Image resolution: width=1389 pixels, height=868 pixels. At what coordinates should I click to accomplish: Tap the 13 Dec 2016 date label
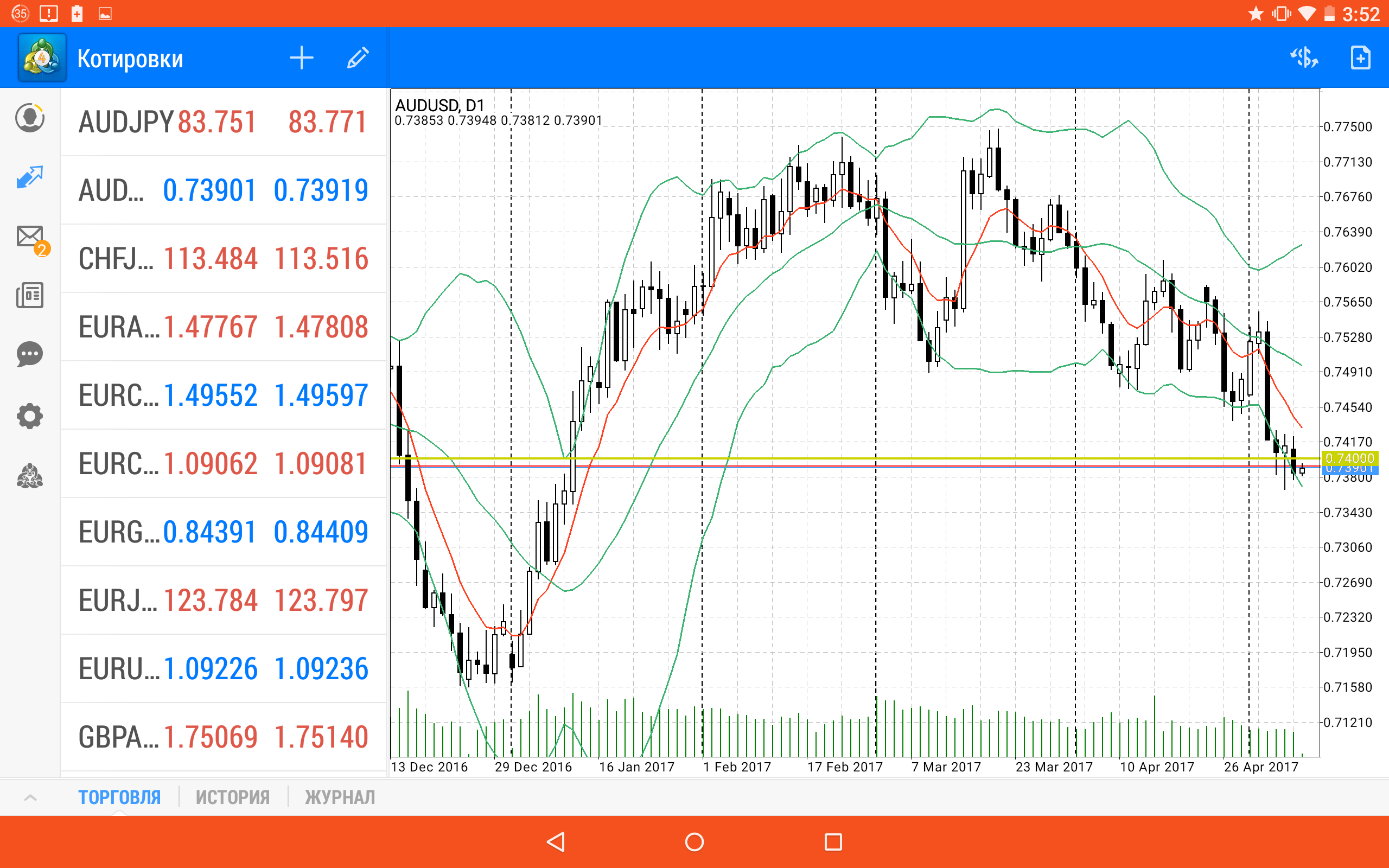(x=429, y=767)
